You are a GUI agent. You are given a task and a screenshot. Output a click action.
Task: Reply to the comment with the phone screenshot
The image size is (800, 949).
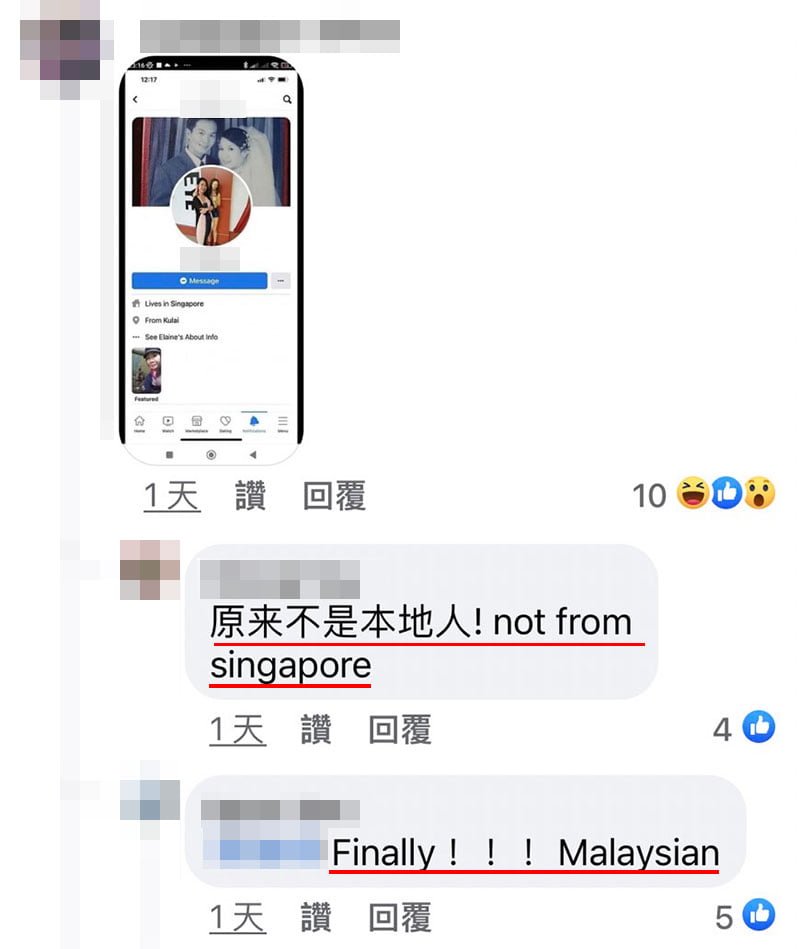[x=334, y=496]
